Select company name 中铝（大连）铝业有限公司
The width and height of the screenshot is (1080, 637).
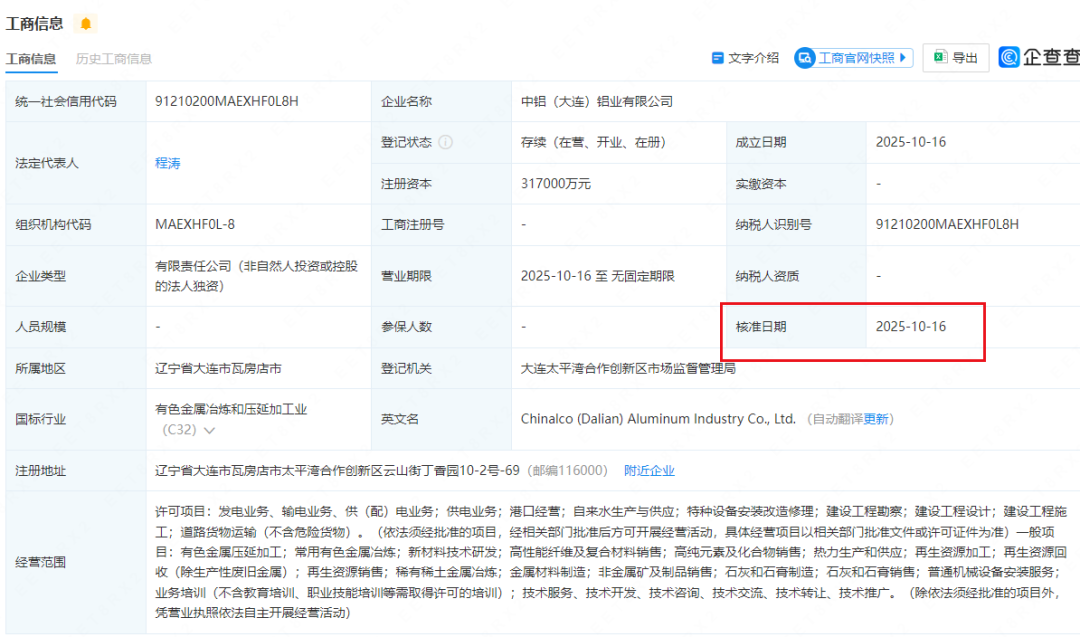tap(596, 101)
